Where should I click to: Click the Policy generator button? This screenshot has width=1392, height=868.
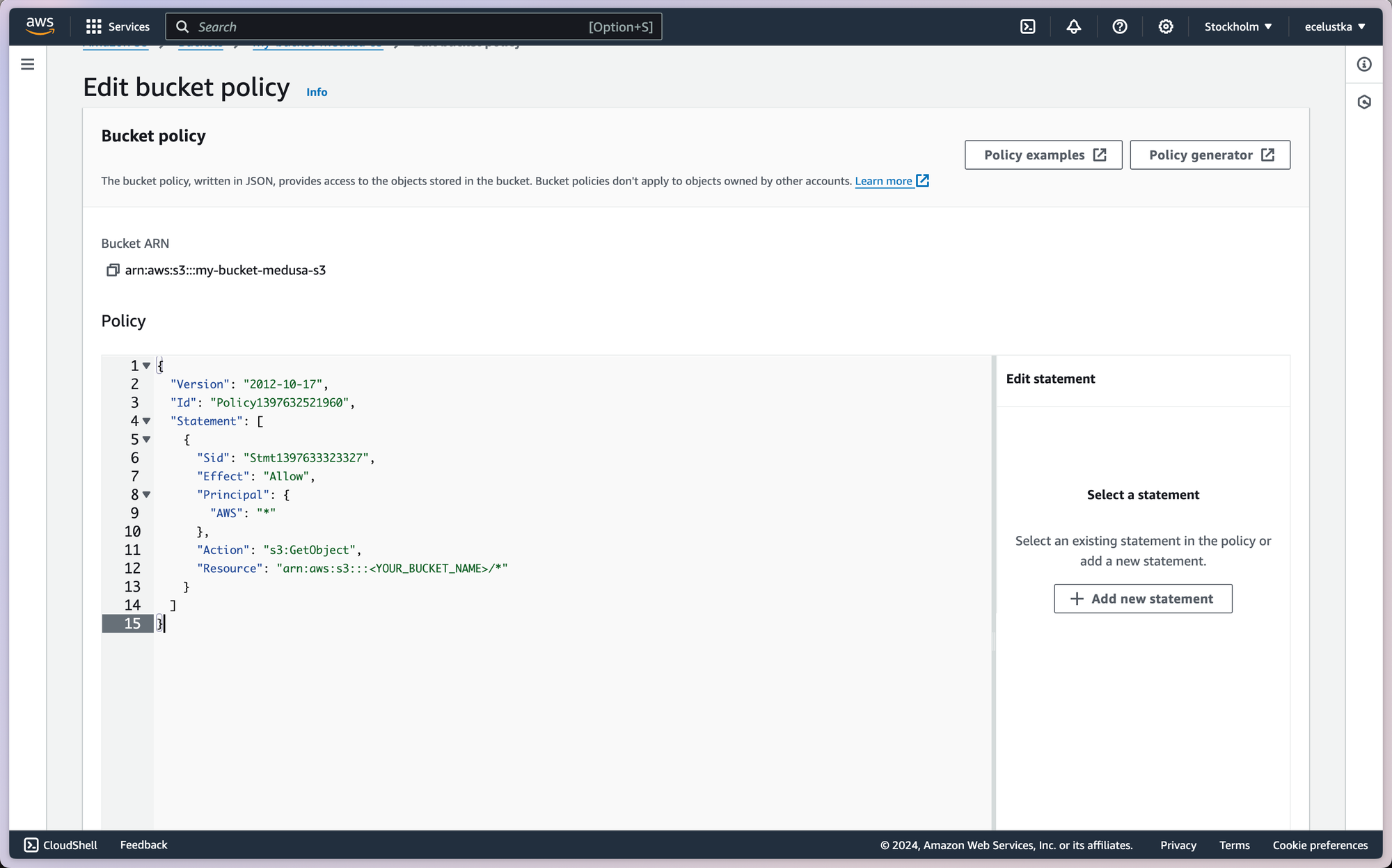pyautogui.click(x=1210, y=155)
